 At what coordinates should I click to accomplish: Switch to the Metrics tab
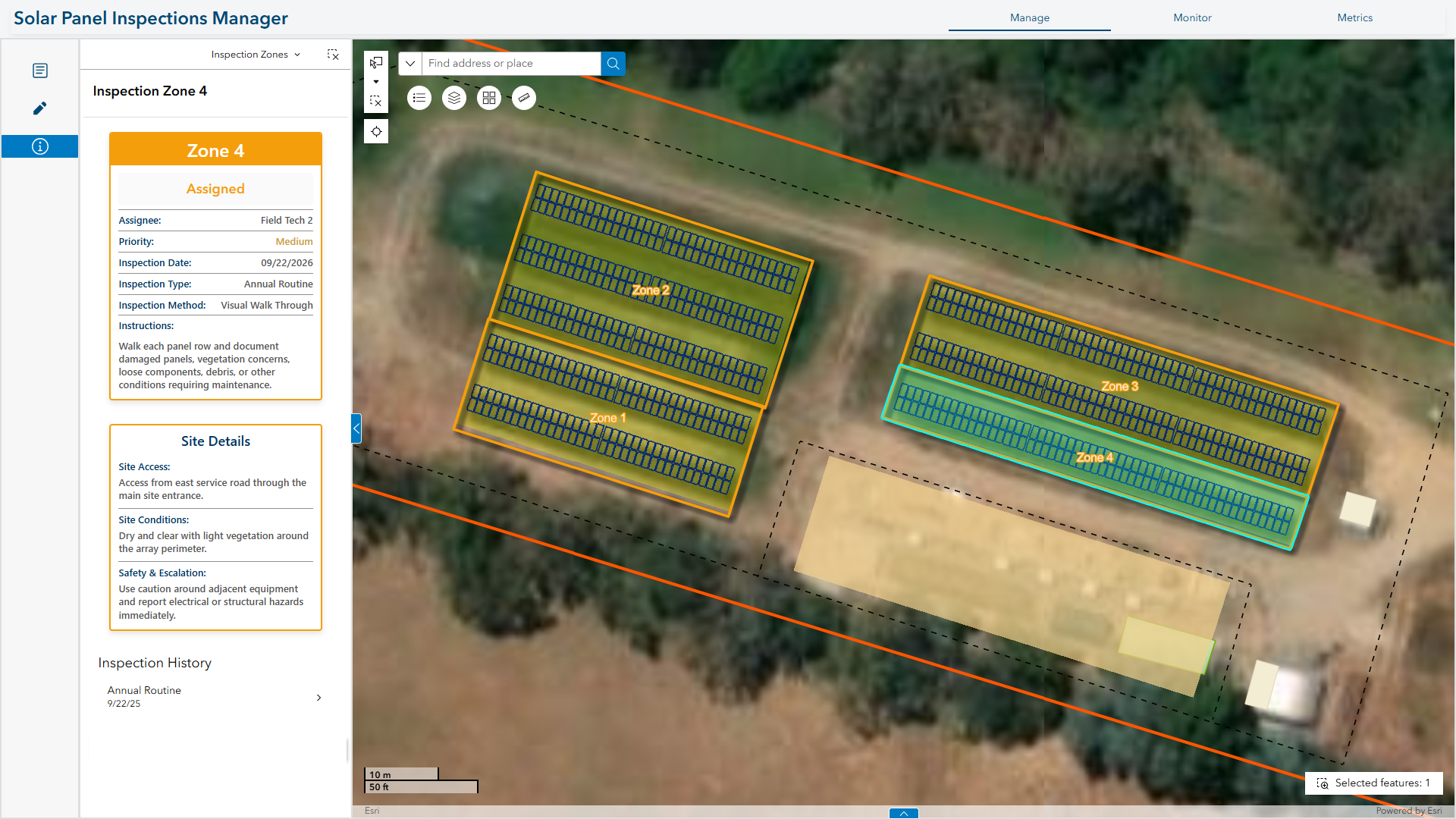tap(1355, 17)
